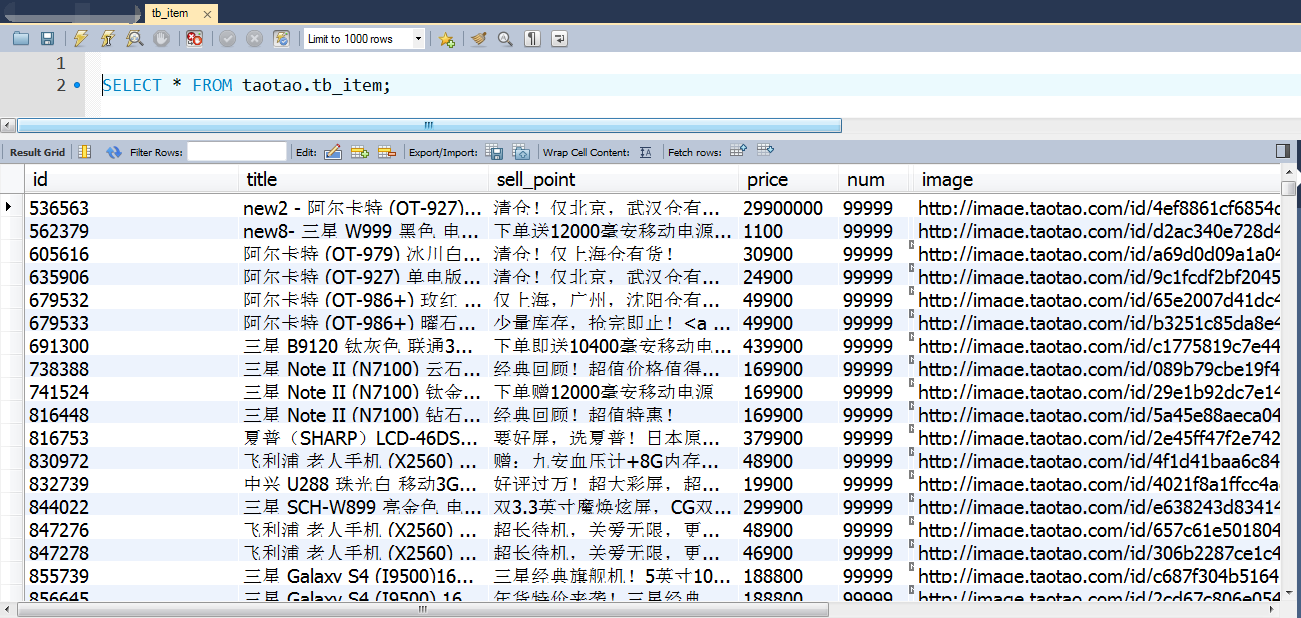
Task: Select title cell with SCH-W899
Action: click(364, 507)
